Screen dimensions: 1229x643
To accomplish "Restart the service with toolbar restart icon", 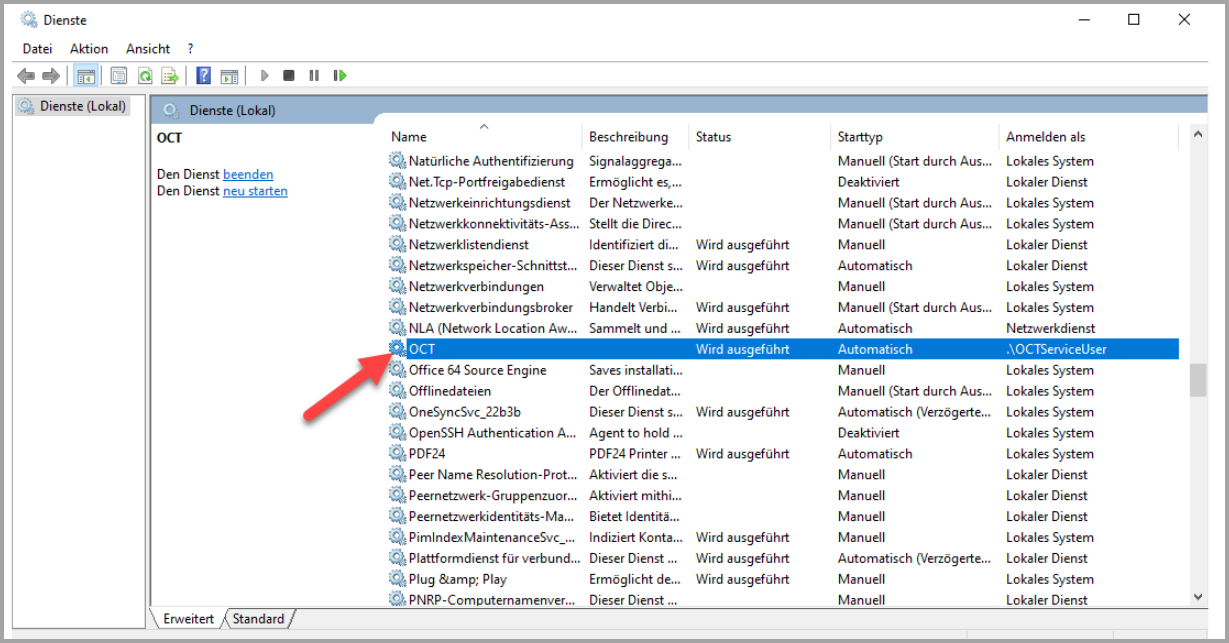I will 340,76.
